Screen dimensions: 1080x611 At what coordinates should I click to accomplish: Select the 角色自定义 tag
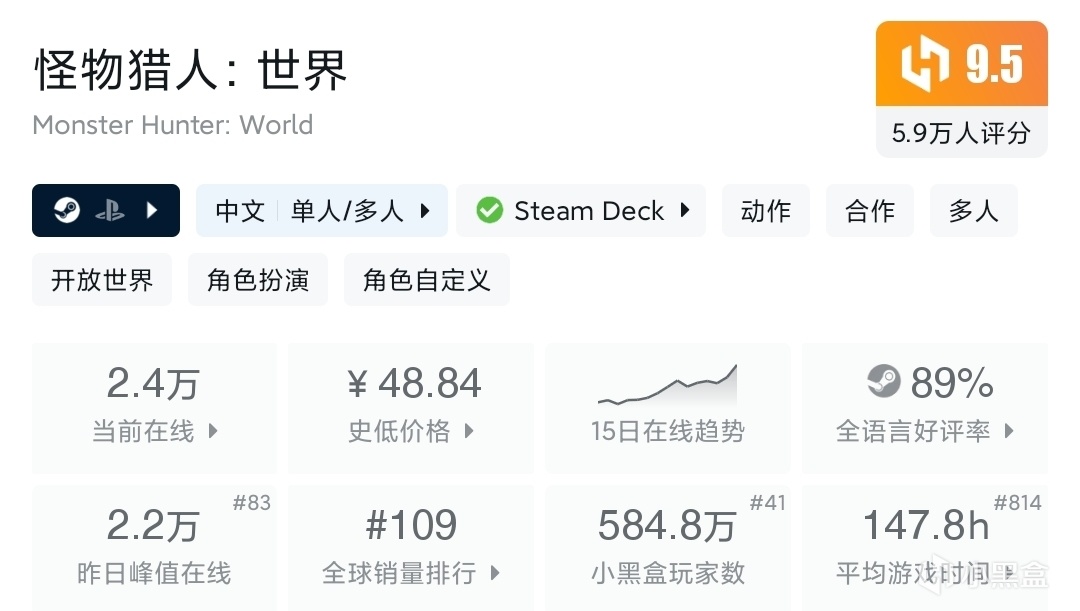point(427,280)
